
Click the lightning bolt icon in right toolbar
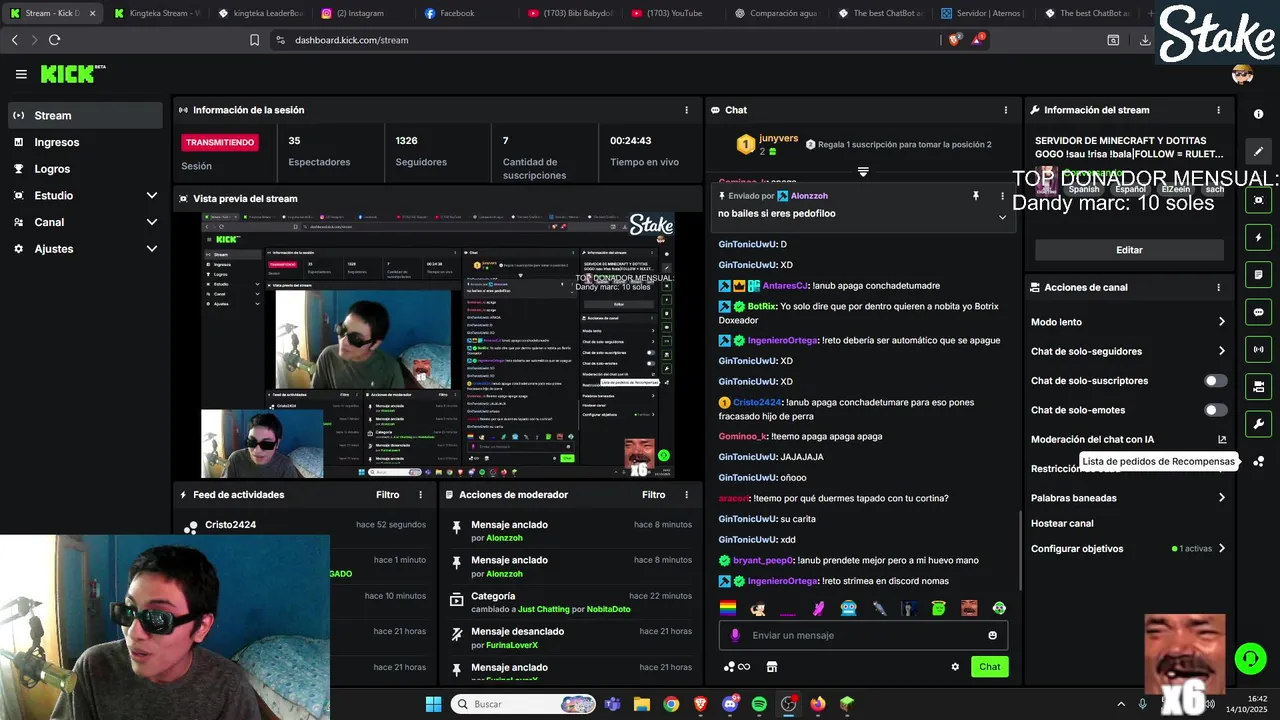click(1258, 238)
